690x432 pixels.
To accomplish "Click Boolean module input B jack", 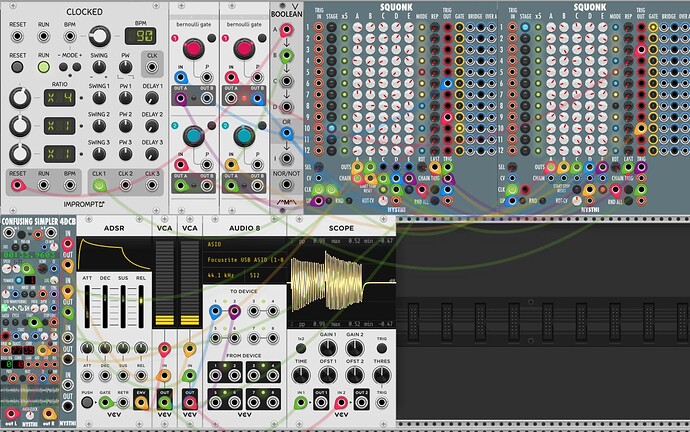I will click(286, 56).
